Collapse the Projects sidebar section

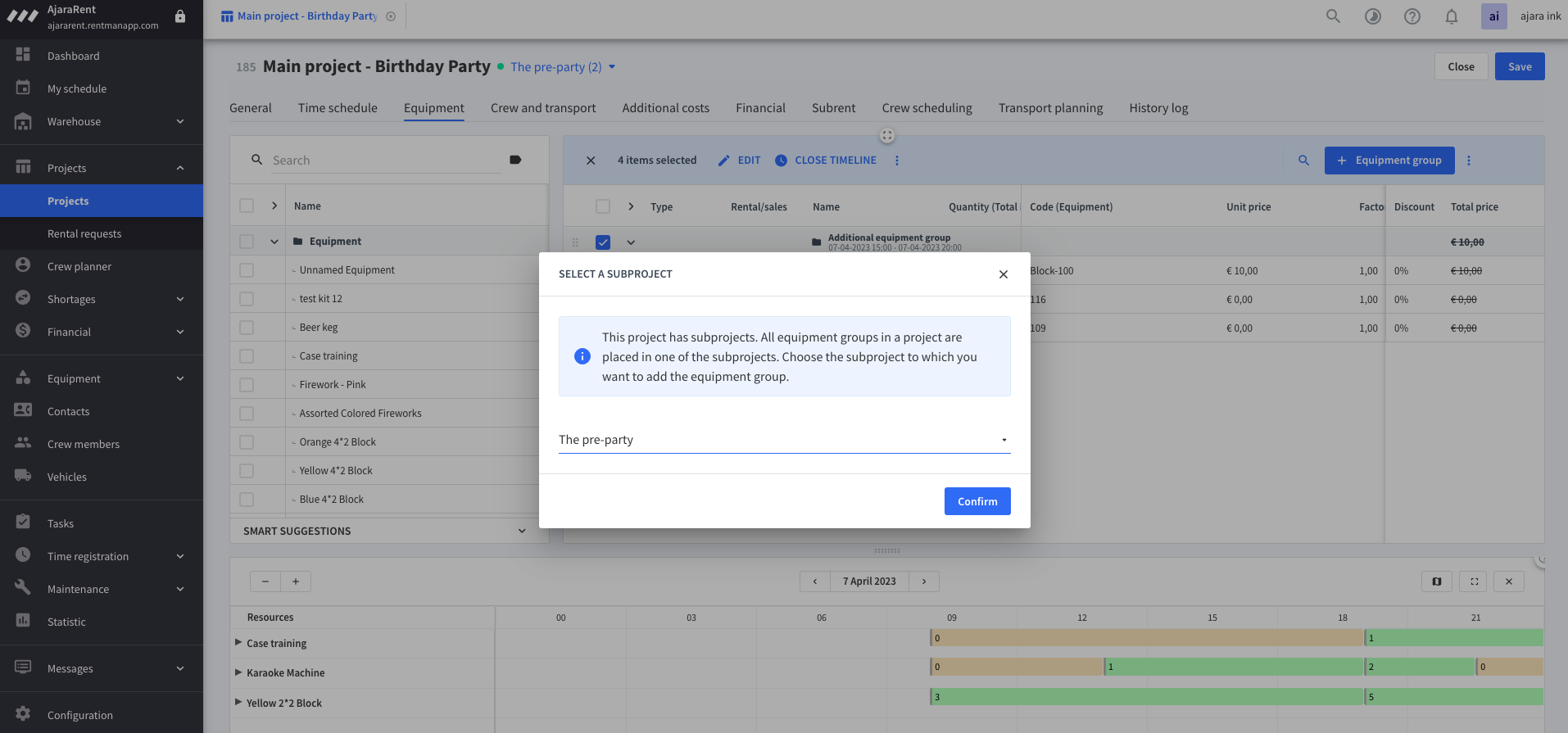(180, 168)
